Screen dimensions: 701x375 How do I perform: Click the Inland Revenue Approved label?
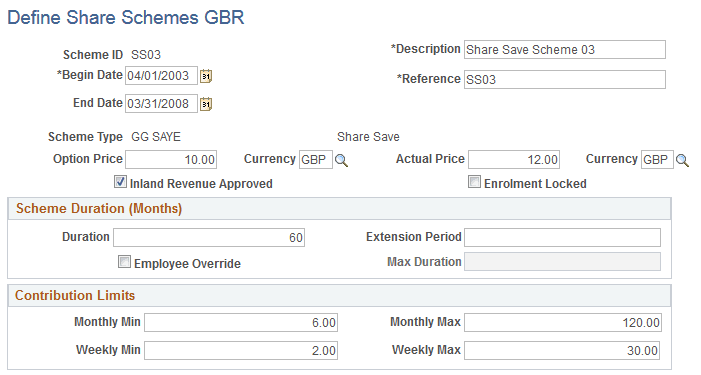point(201,184)
